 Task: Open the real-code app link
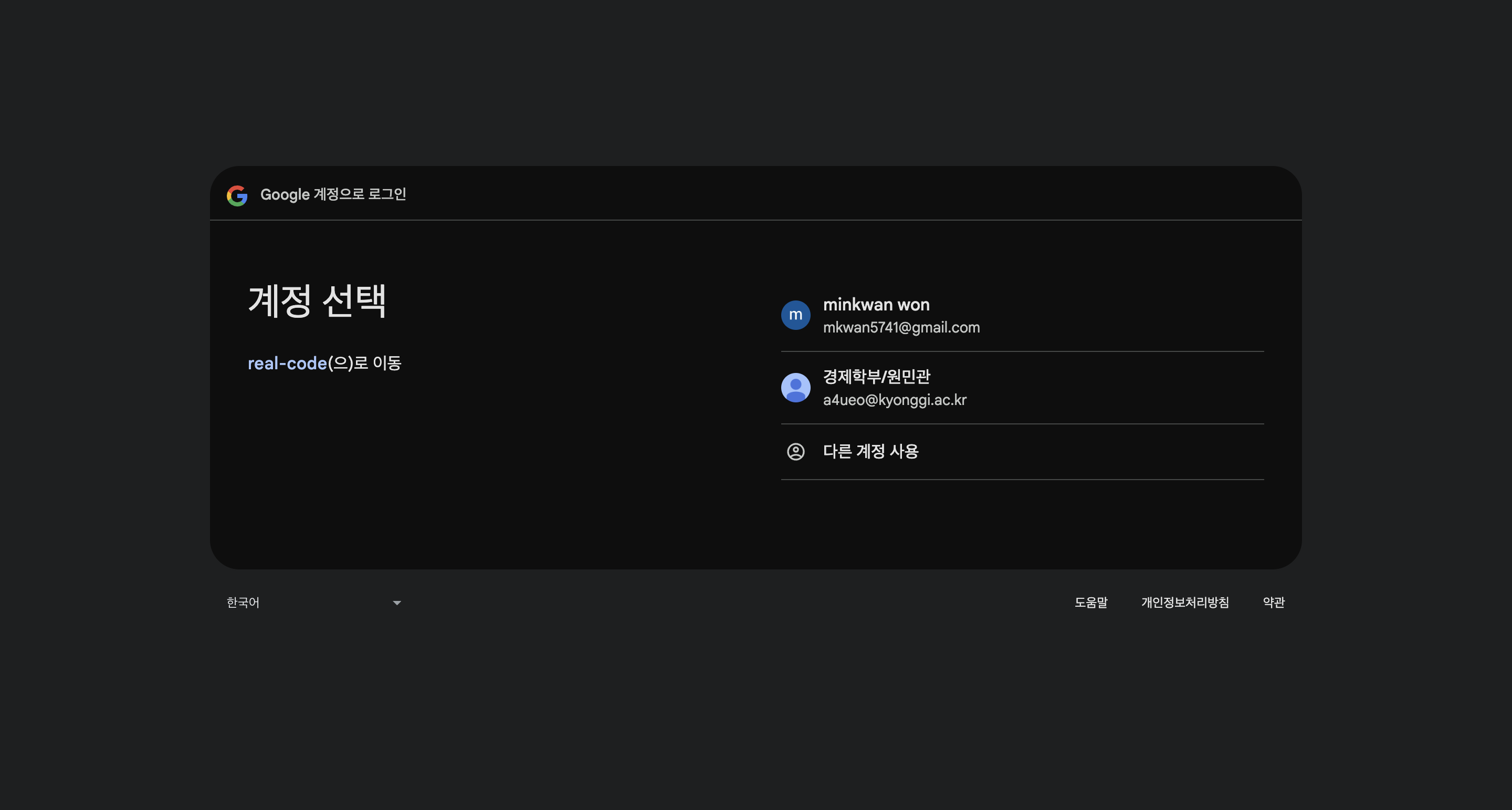click(287, 364)
